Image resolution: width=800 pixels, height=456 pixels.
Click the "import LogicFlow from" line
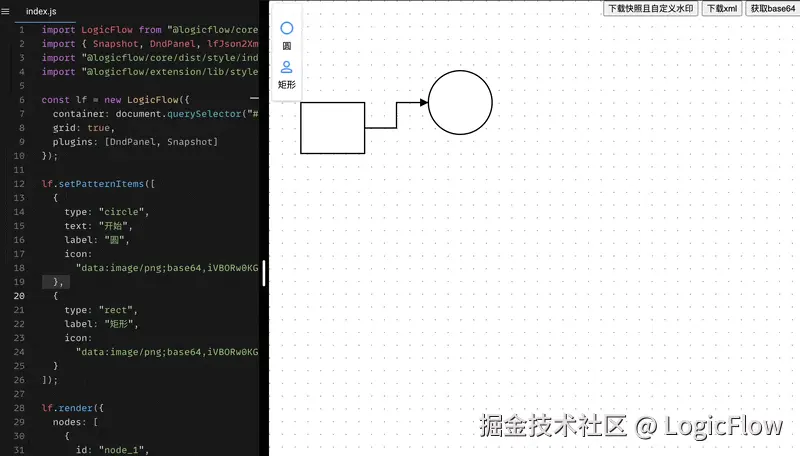[x=150, y=30]
